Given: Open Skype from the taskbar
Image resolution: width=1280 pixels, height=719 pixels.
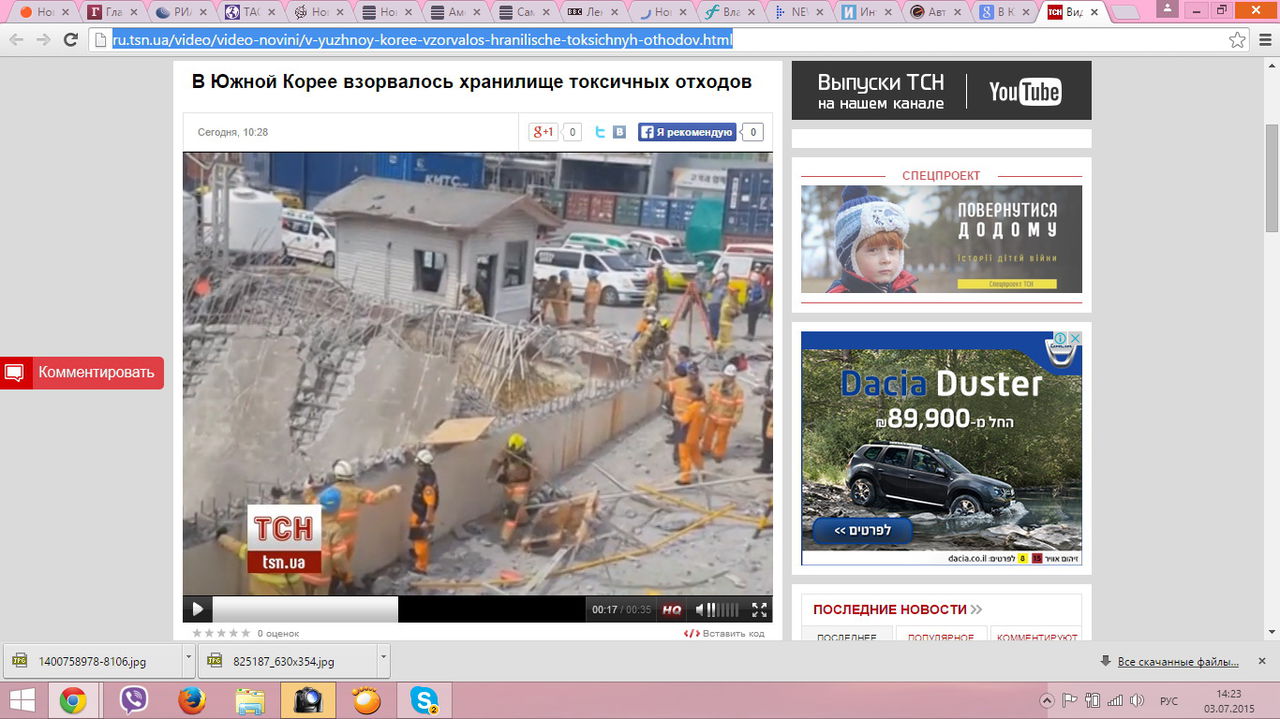Looking at the screenshot, I should tap(425, 700).
